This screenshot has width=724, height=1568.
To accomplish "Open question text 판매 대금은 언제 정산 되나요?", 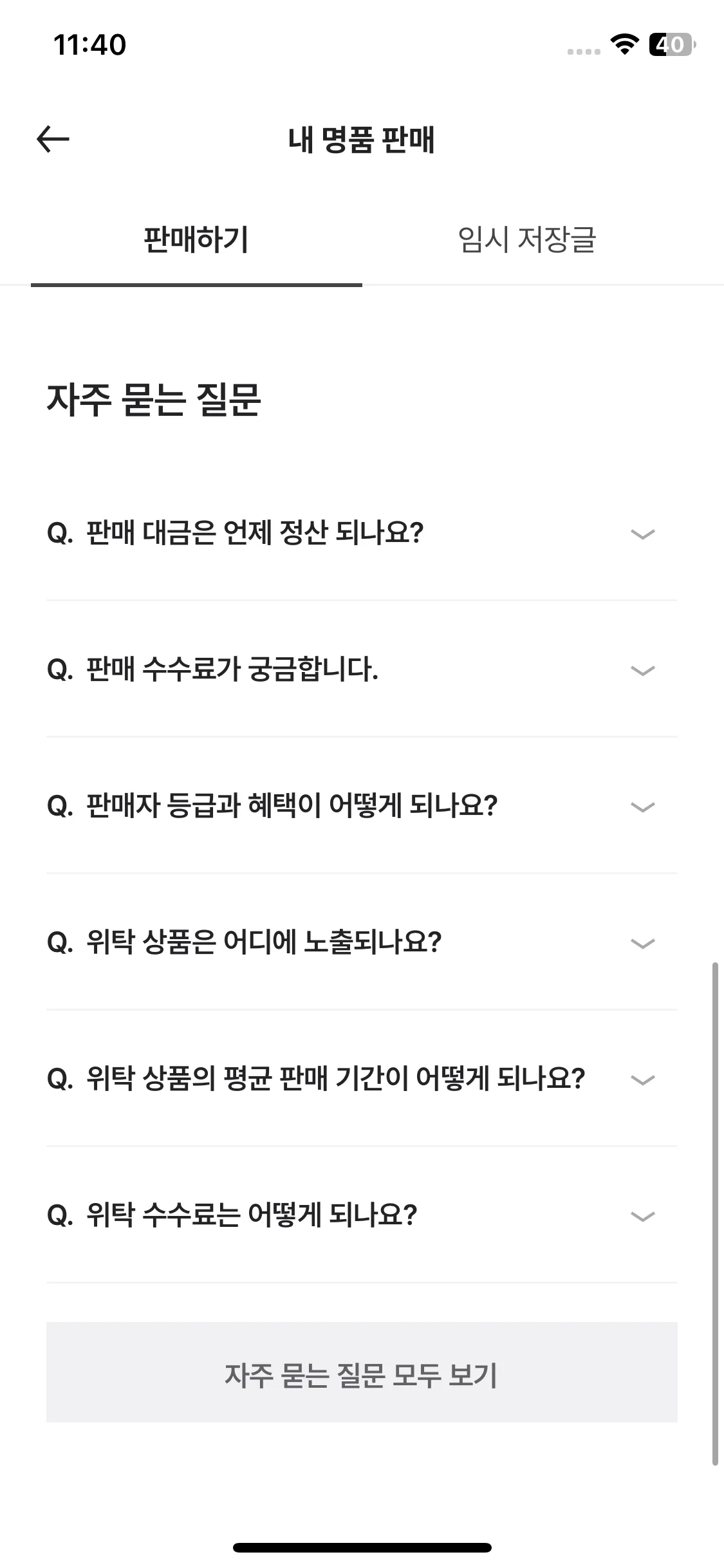I will tap(236, 534).
